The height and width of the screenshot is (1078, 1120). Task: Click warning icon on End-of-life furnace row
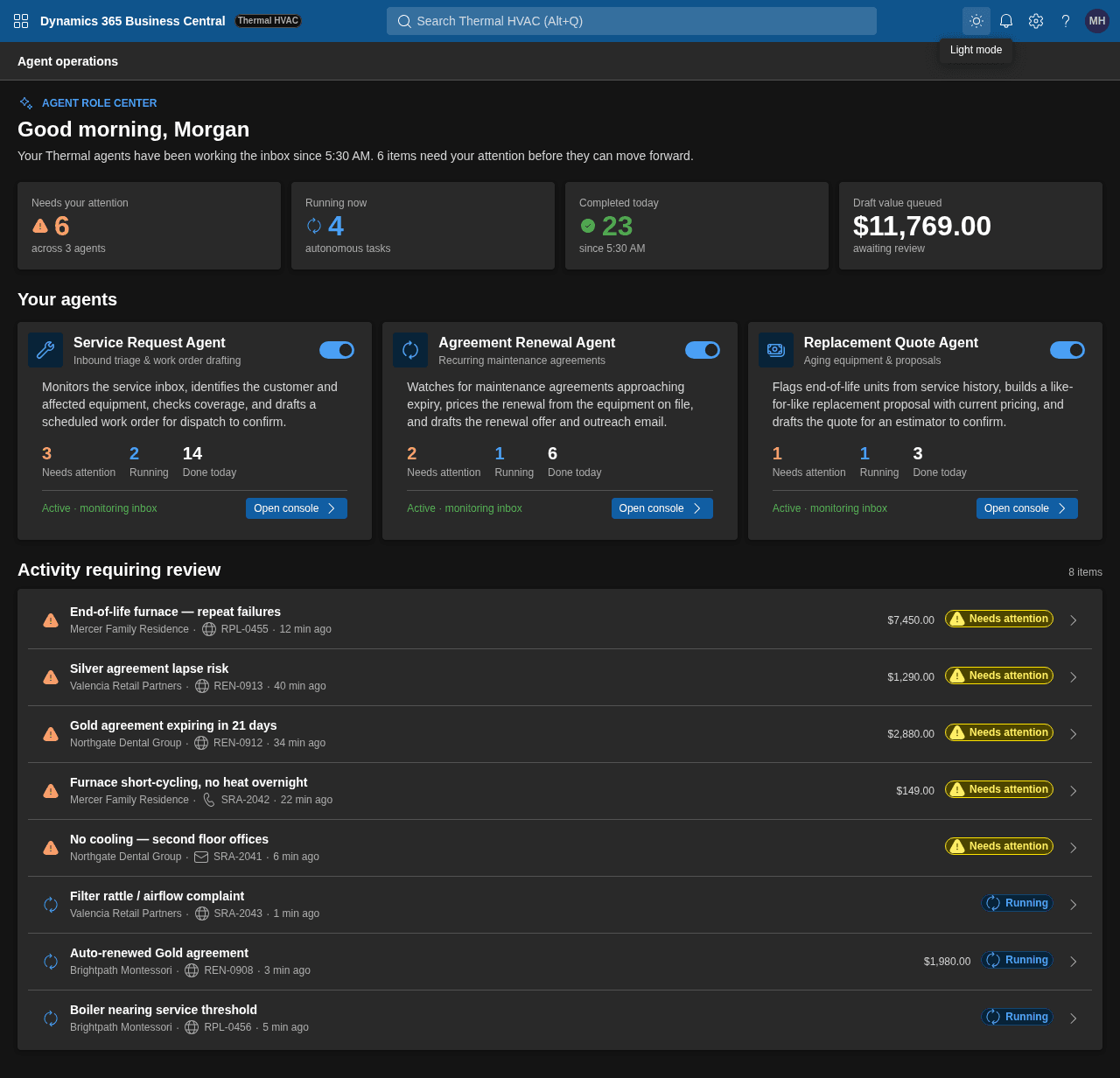[x=51, y=620]
